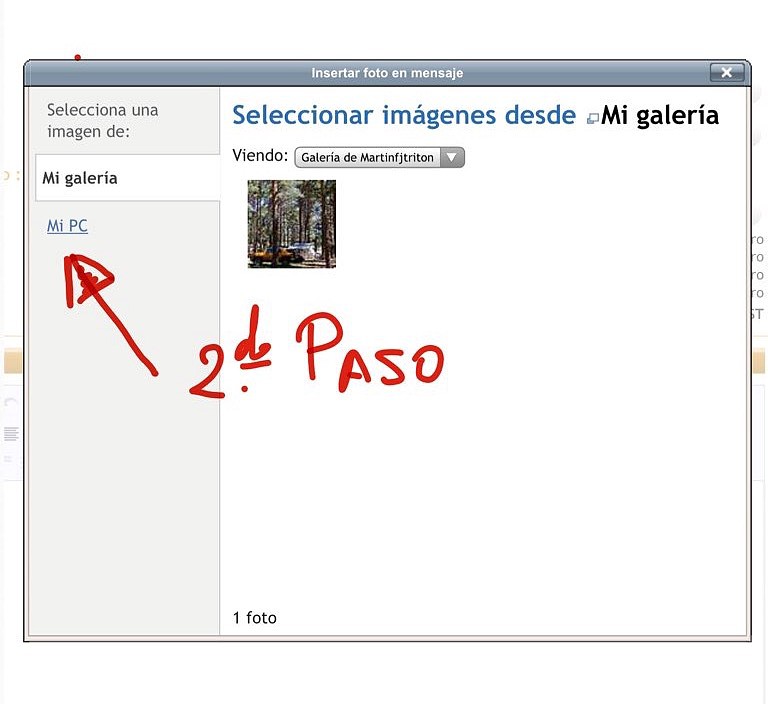Click the 1 foto count text

click(255, 618)
